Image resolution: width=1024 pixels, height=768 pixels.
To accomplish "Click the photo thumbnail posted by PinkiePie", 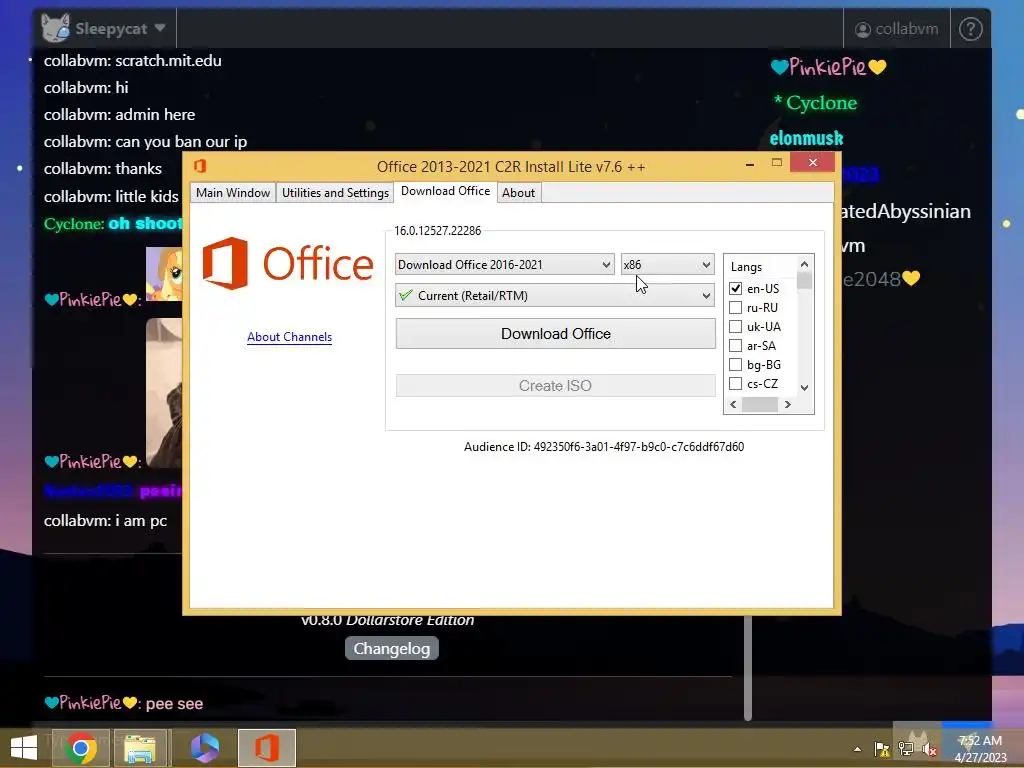I will 164,393.
